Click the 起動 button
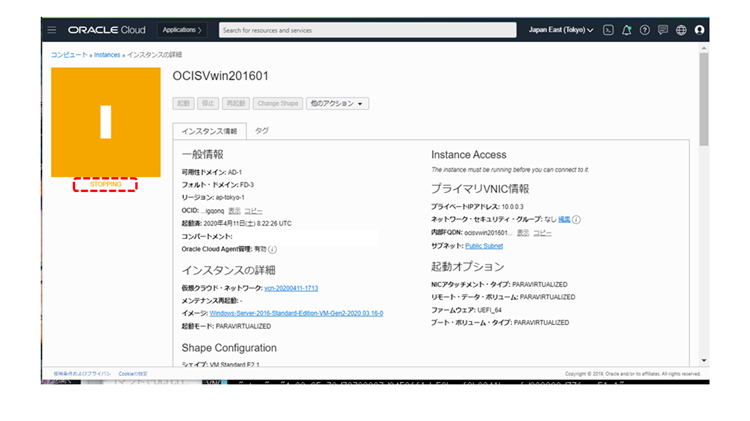The image size is (750, 421). click(x=183, y=103)
